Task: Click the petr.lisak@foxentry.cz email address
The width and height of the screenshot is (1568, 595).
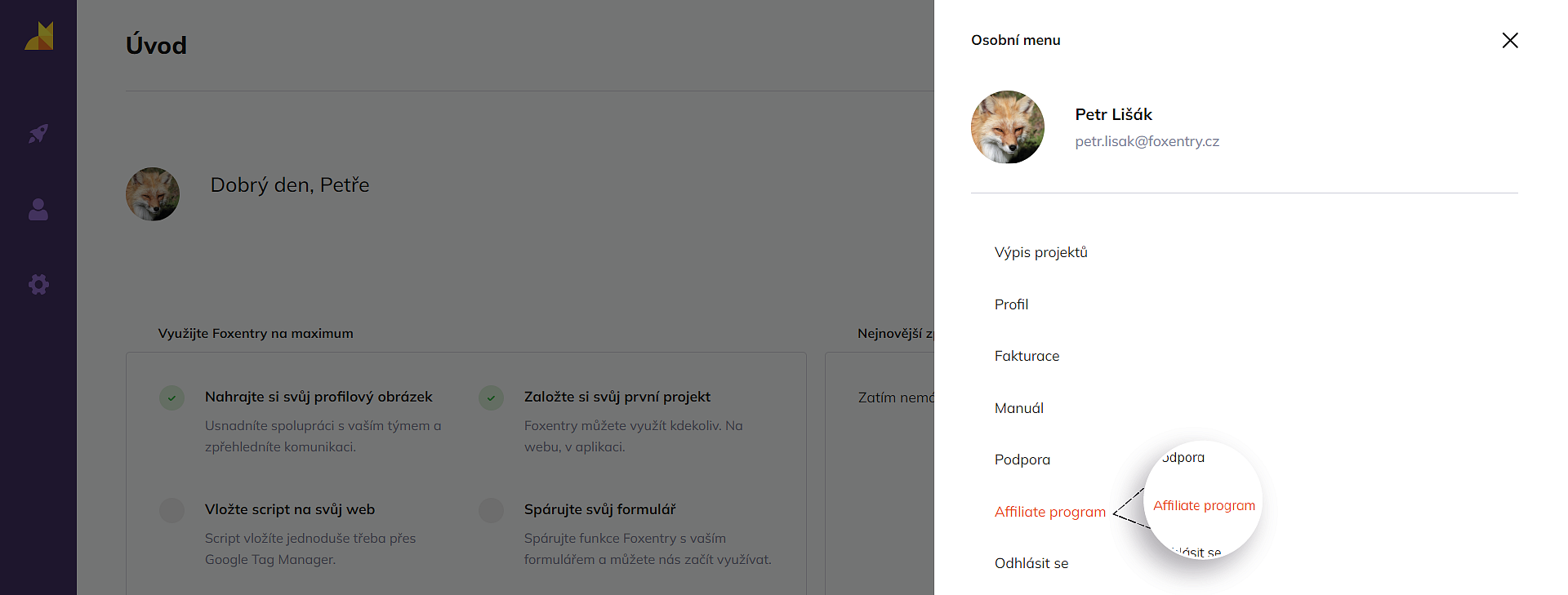Action: [1147, 141]
